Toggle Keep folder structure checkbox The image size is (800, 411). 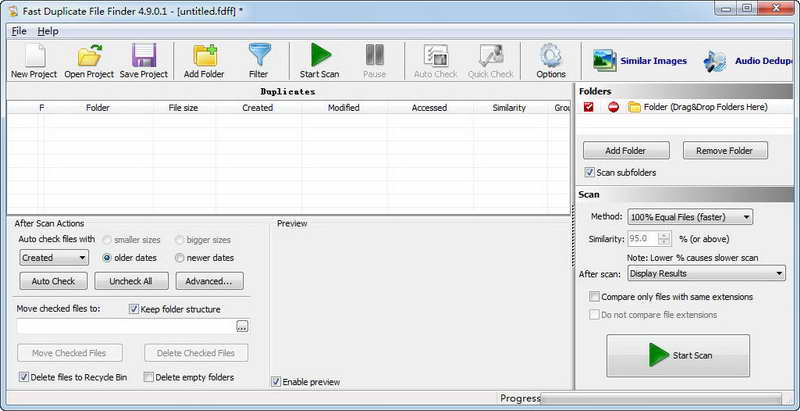134,309
